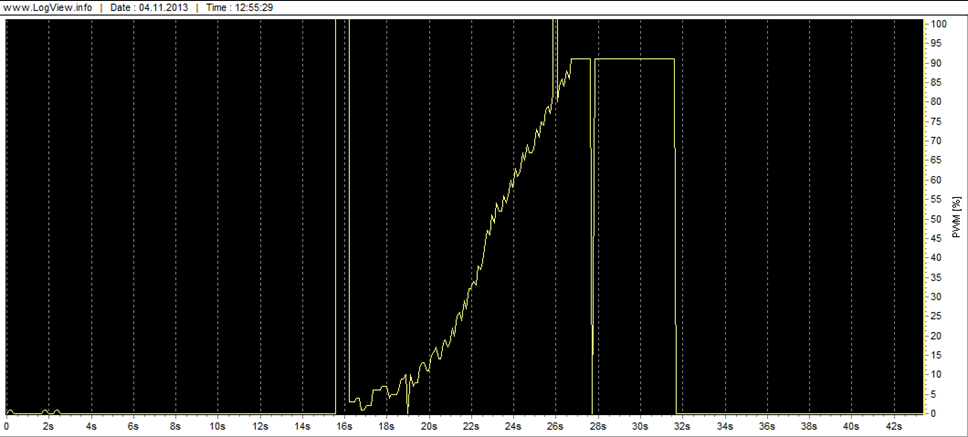Click the 100 label on PWM axis
The height and width of the screenshot is (437, 968).
pos(940,23)
